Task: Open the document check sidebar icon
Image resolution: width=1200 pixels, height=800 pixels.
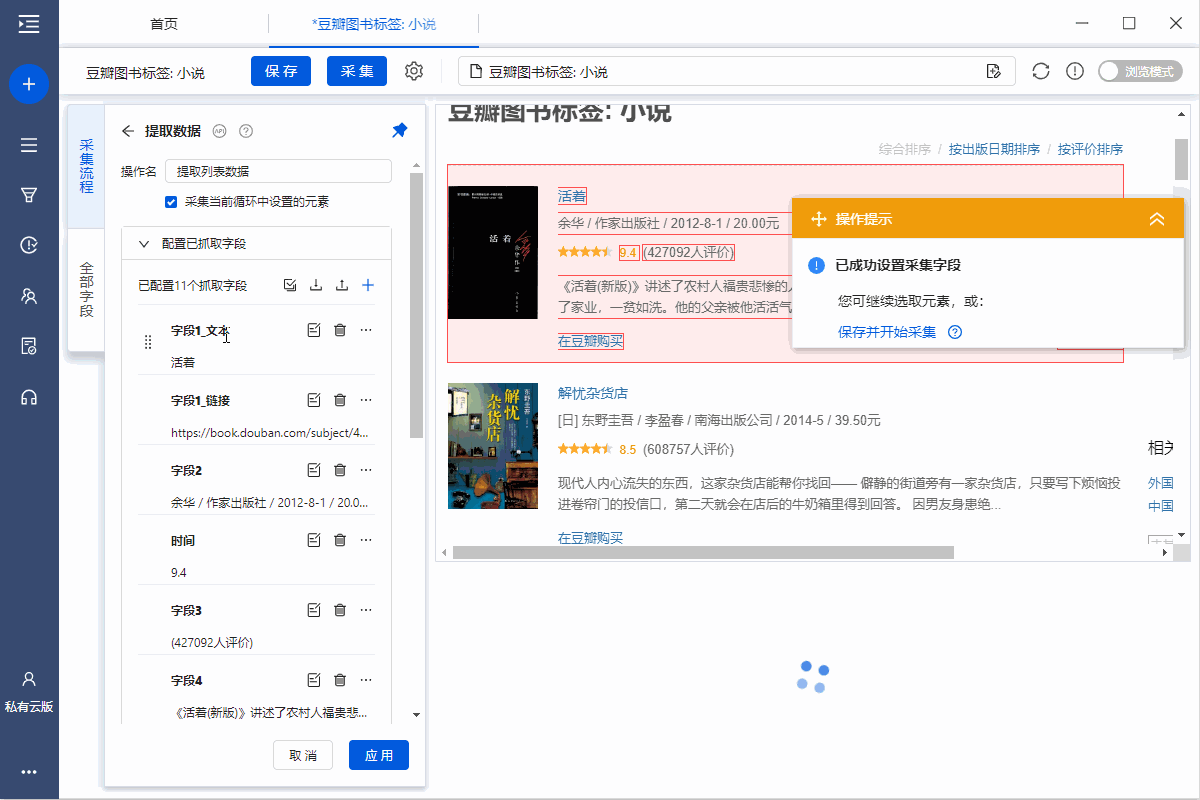Action: tap(29, 346)
